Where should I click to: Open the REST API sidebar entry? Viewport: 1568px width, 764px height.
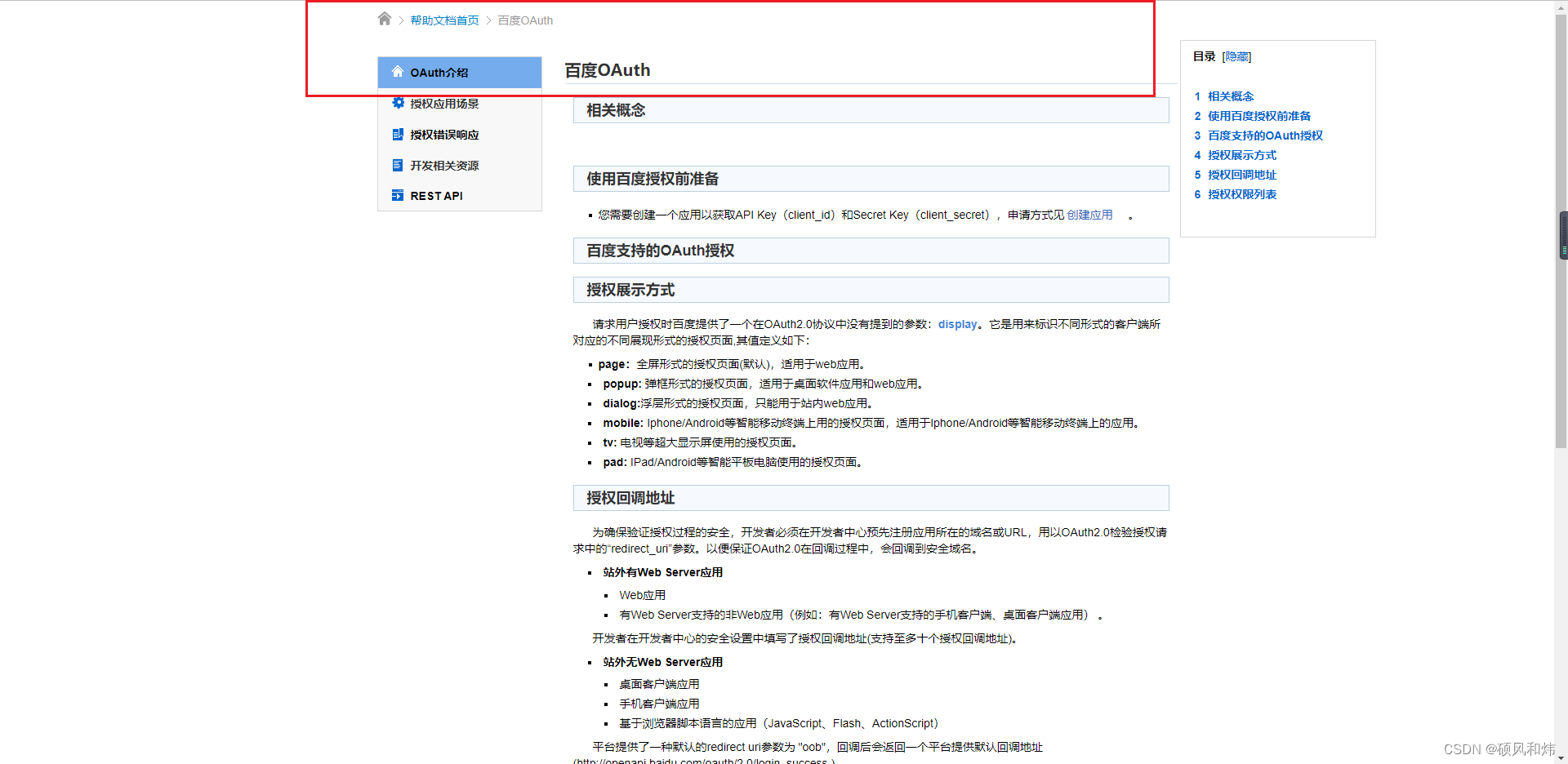(x=435, y=195)
